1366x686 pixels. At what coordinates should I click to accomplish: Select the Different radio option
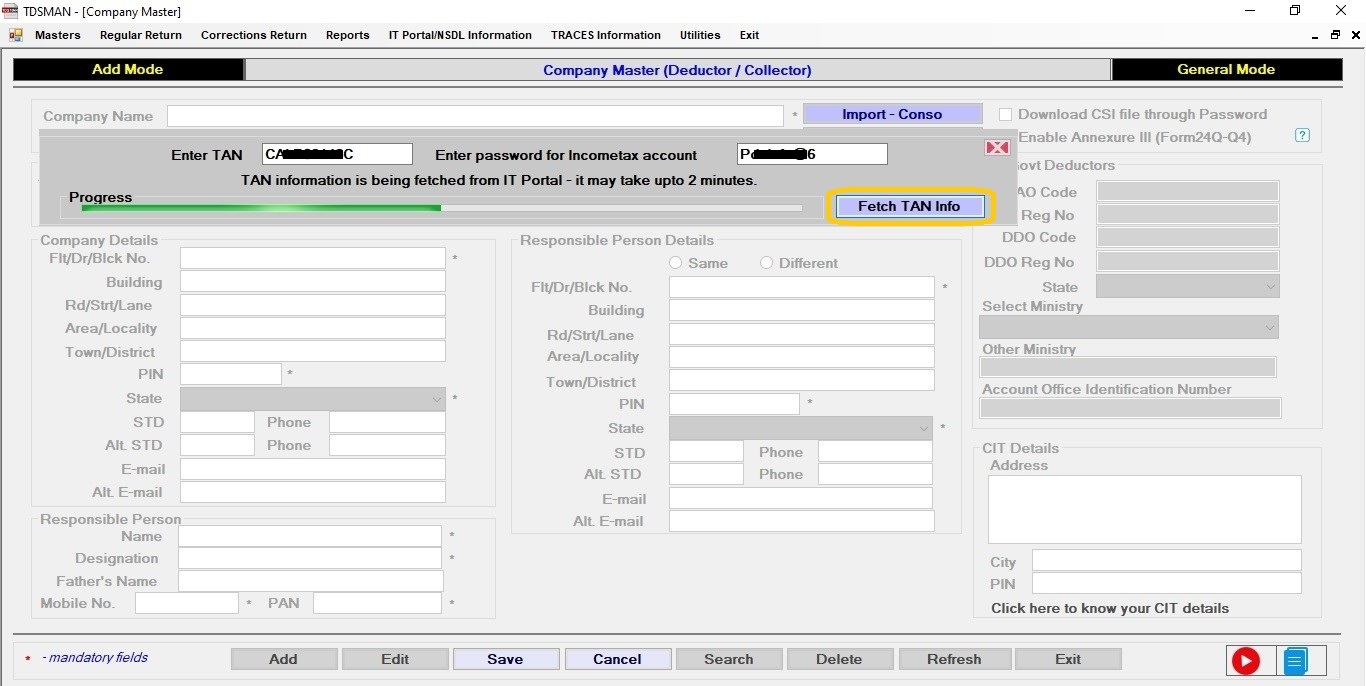click(x=767, y=263)
